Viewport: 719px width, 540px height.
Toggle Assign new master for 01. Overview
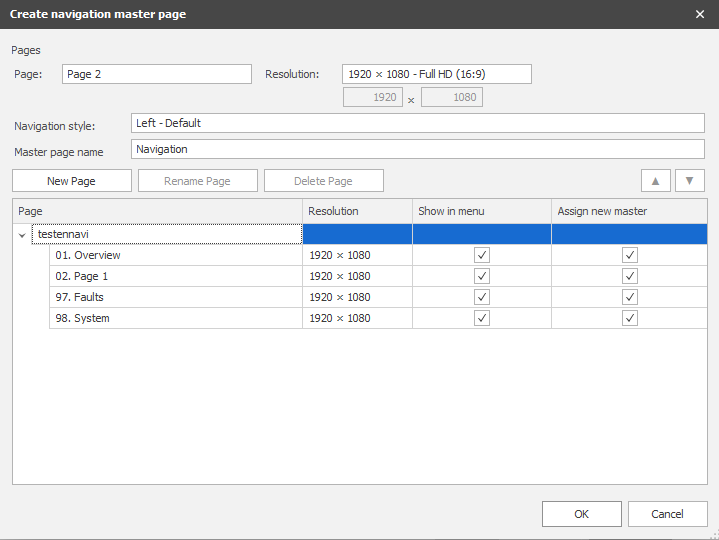tap(630, 255)
